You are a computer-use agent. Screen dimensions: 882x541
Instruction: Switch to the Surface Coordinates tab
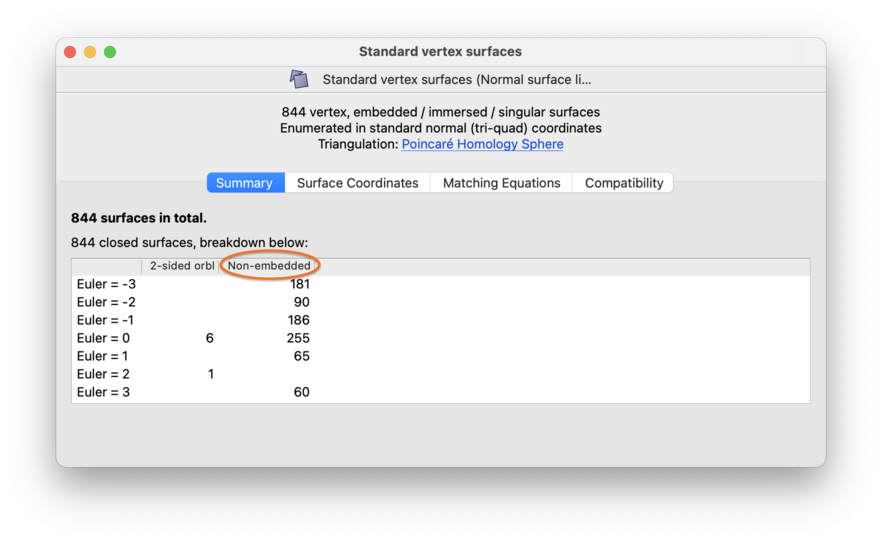pos(358,183)
